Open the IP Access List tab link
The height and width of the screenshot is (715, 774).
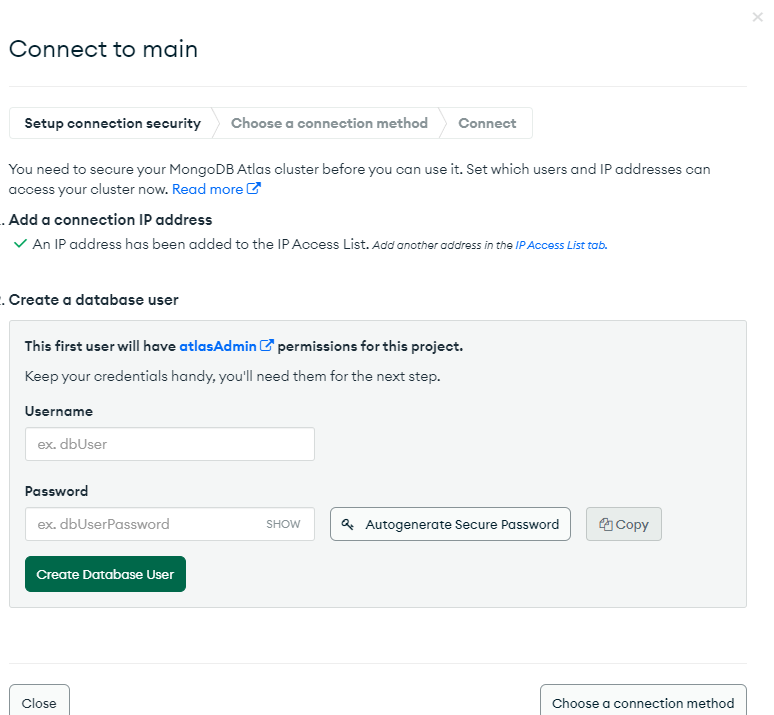tap(561, 245)
